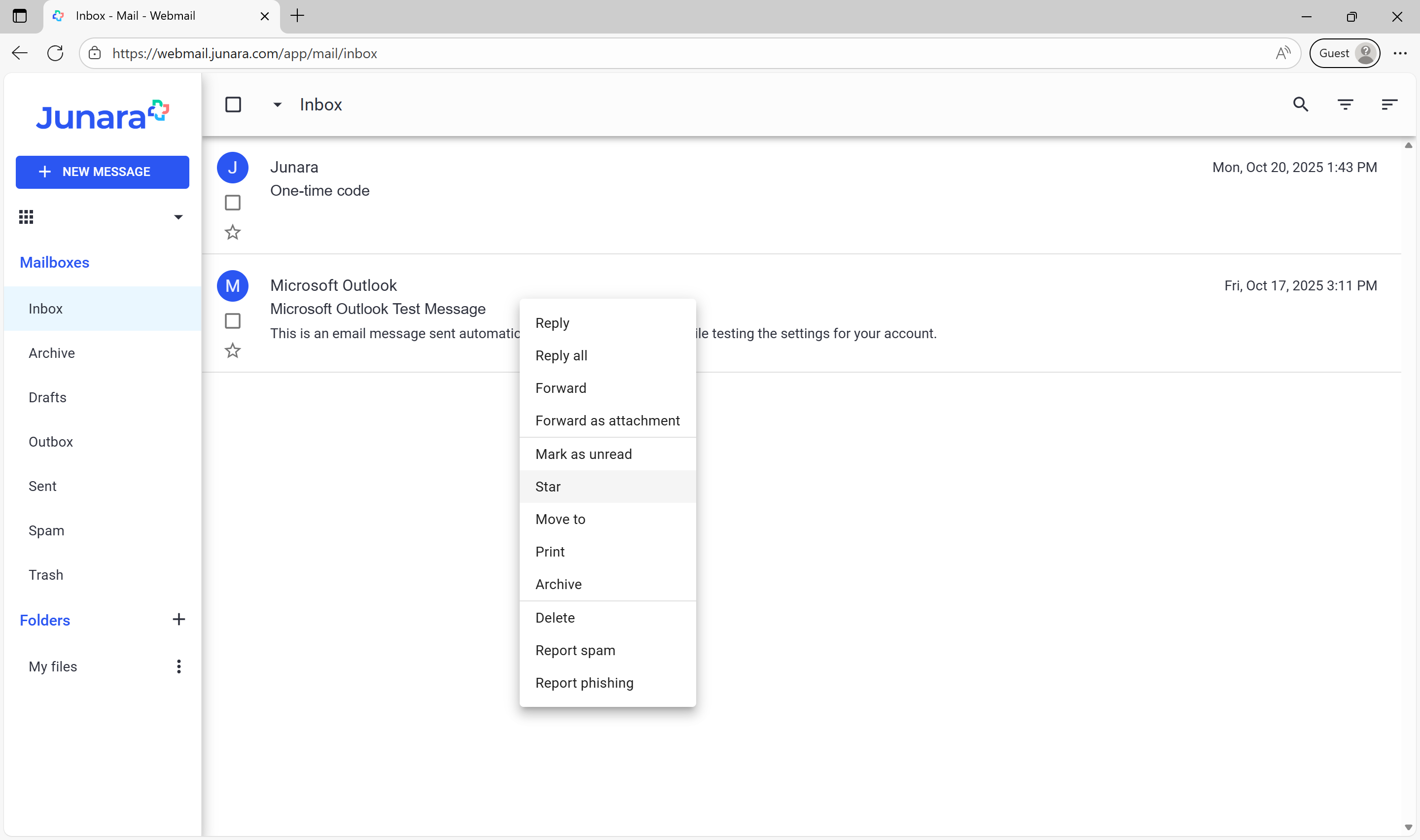Open the filter messages icon
Screen dimensions: 1420x840
pos(1345,104)
